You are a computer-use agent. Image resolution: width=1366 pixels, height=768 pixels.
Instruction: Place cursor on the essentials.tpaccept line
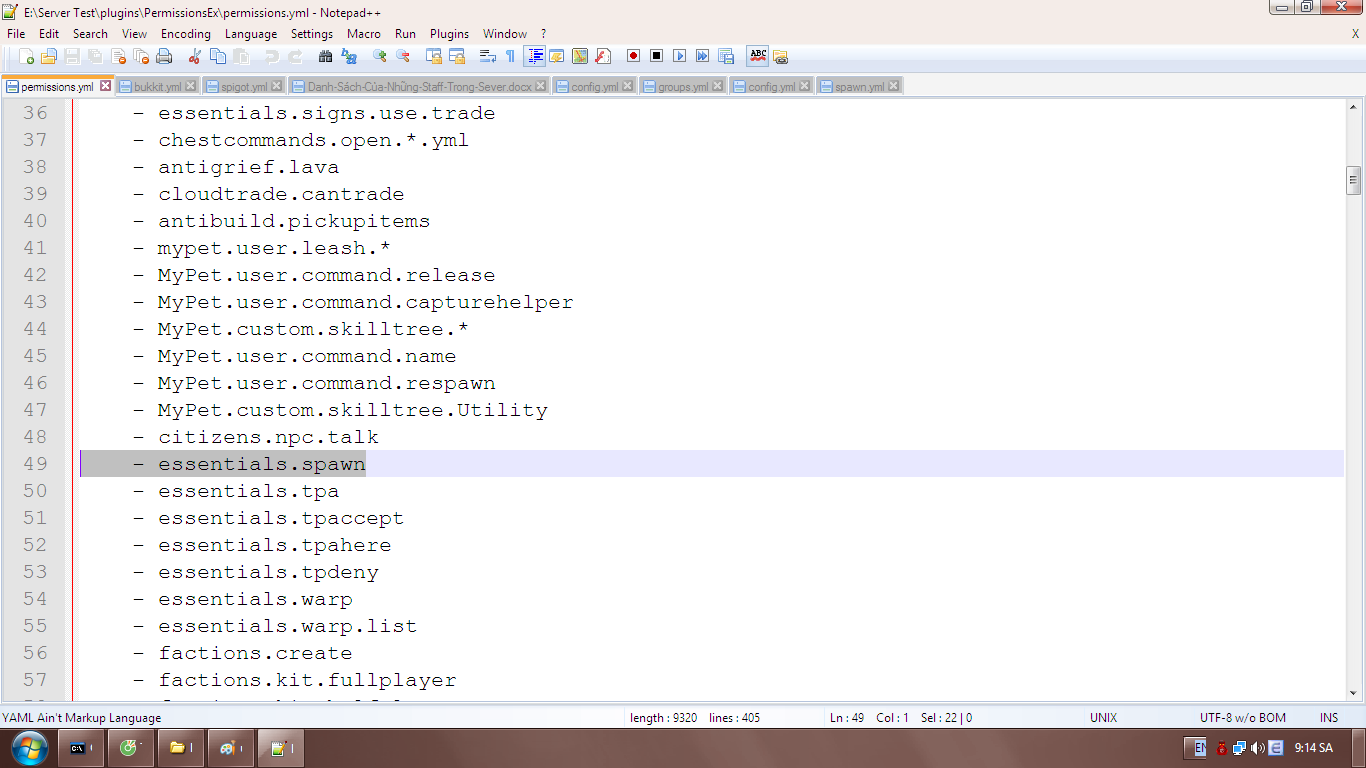712,518
